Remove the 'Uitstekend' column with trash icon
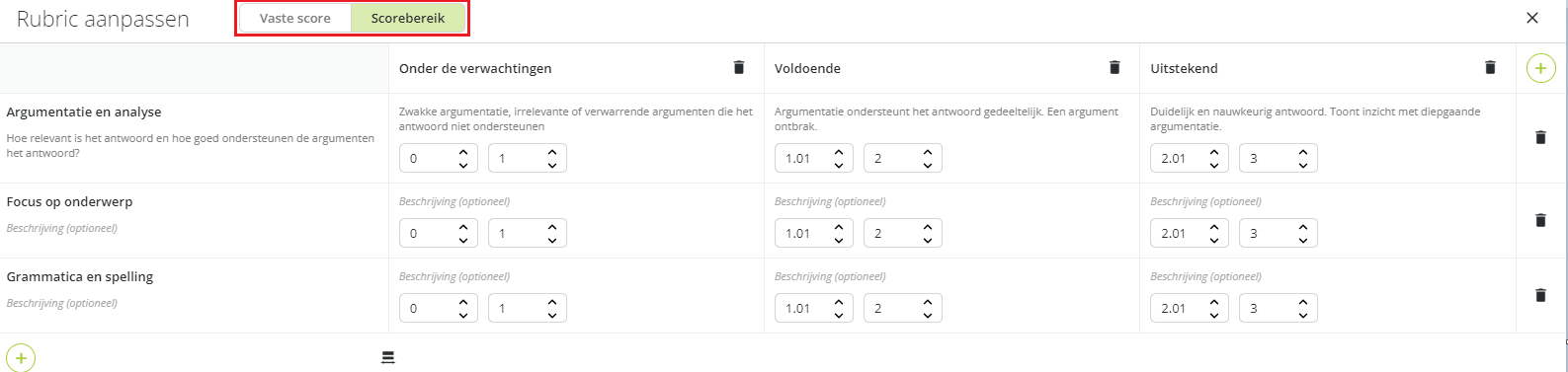The image size is (1568, 372). [x=1490, y=67]
